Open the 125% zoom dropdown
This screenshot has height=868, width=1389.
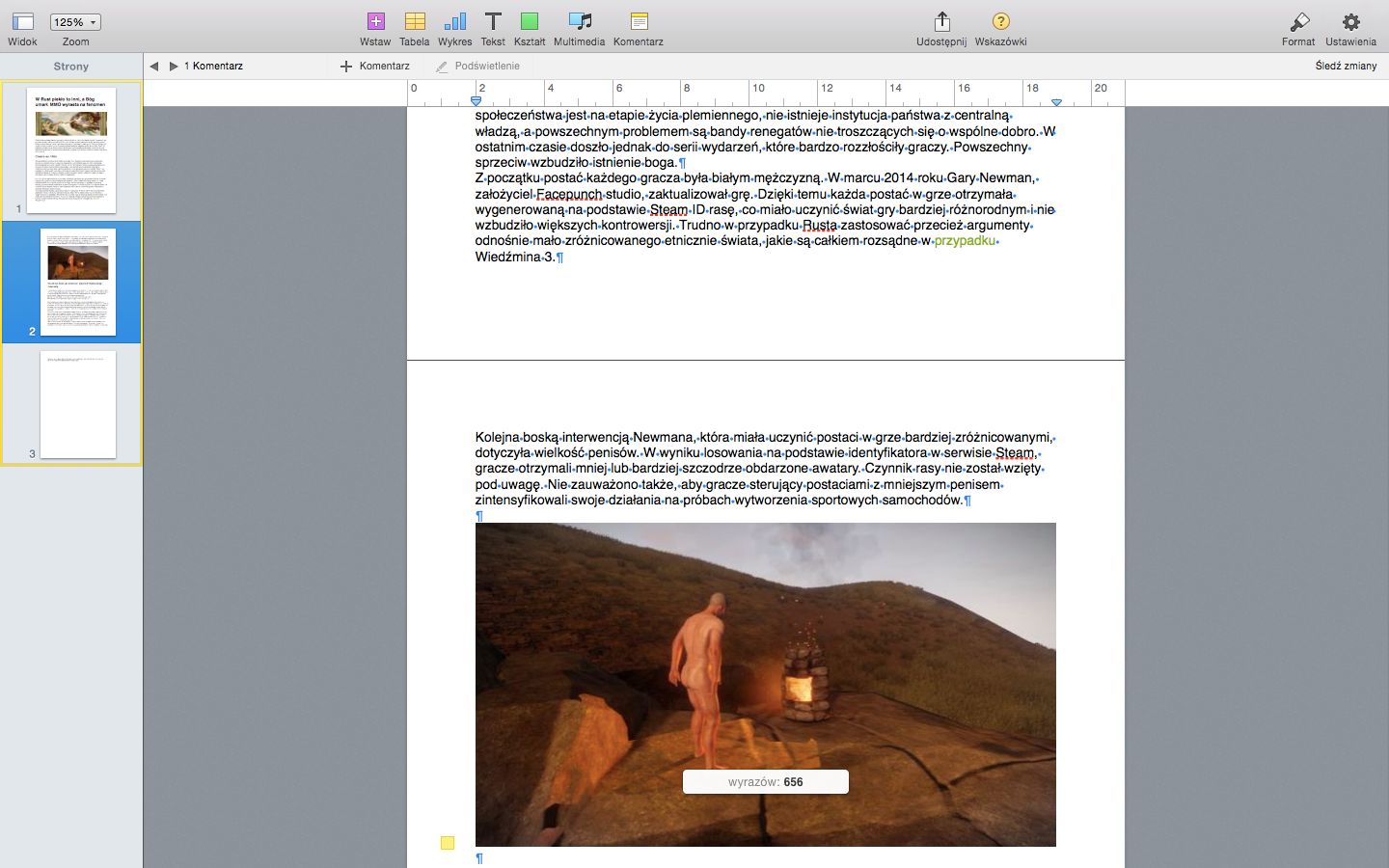pyautogui.click(x=75, y=22)
